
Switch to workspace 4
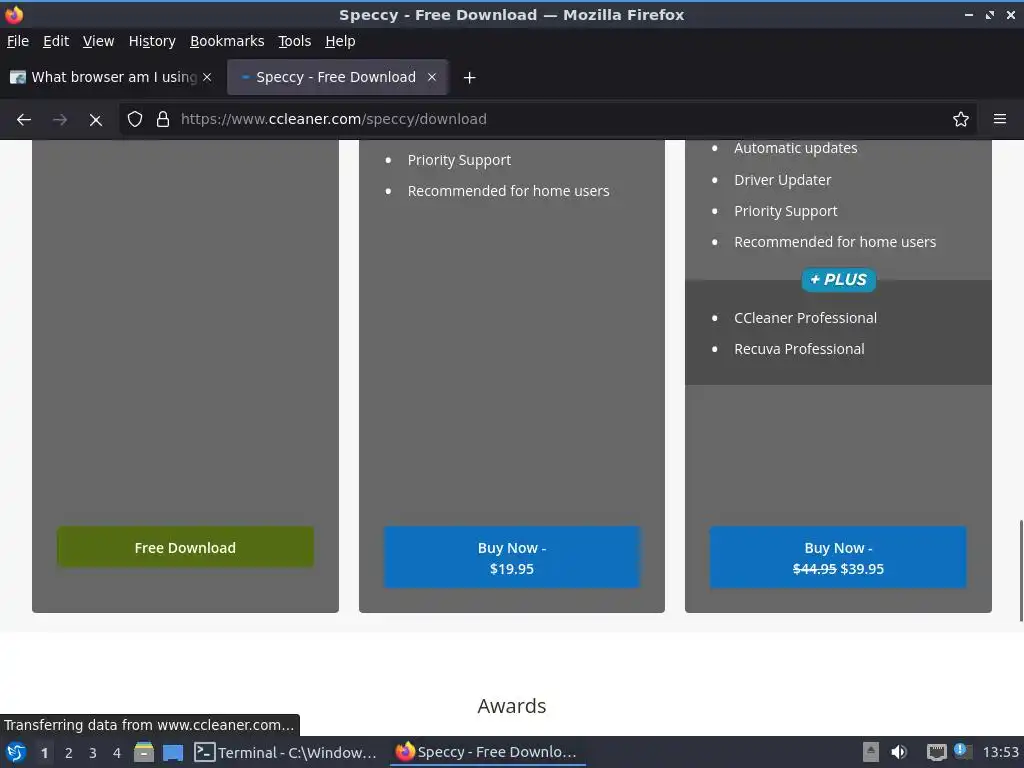tap(117, 753)
